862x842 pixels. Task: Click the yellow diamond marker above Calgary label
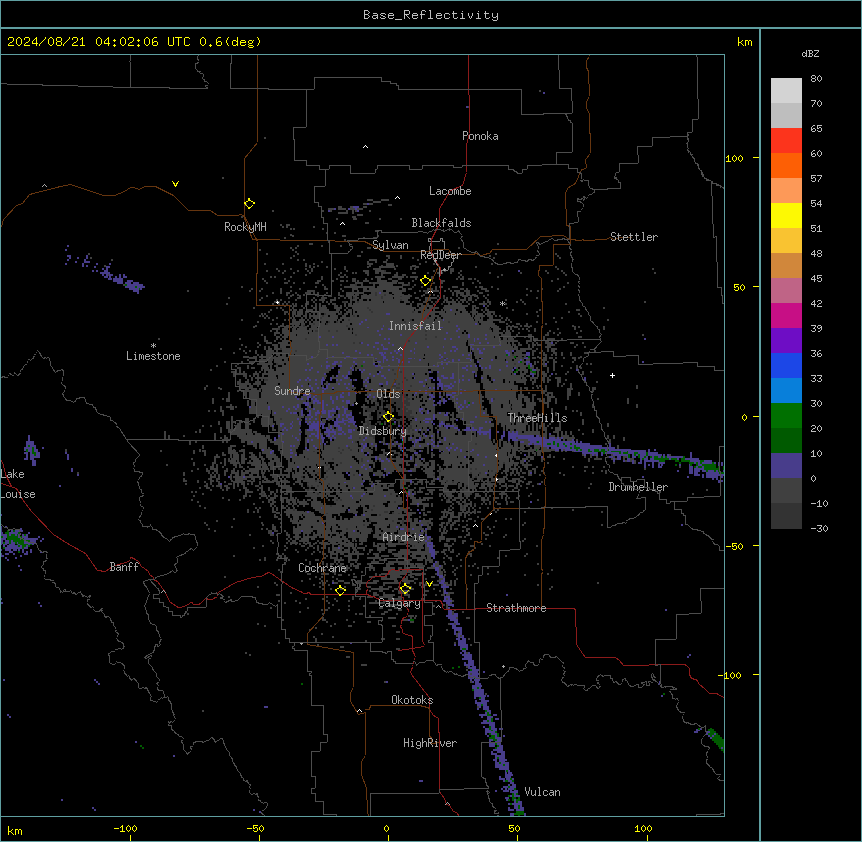tap(405, 589)
